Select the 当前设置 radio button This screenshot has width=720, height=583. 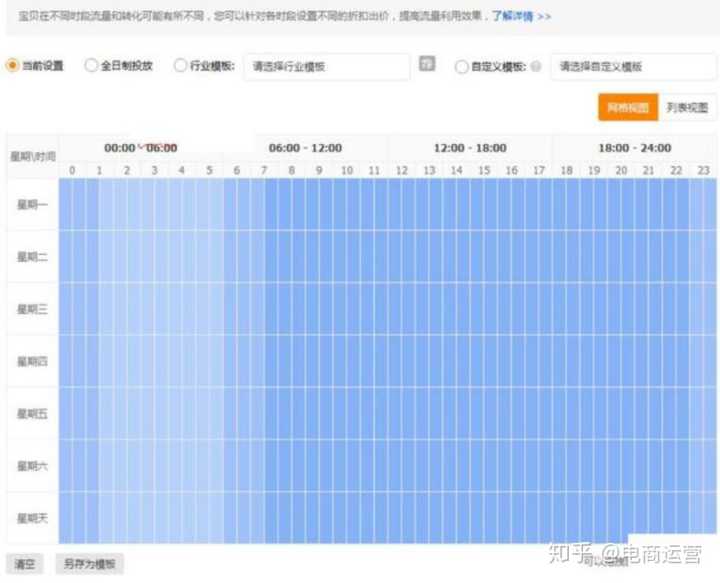coord(13,66)
